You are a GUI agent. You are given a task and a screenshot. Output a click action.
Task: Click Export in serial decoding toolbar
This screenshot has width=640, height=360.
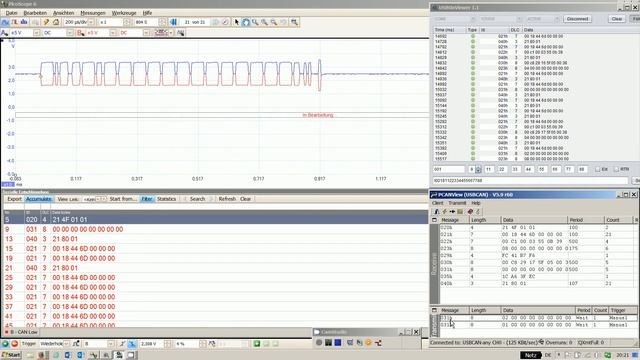pos(14,199)
